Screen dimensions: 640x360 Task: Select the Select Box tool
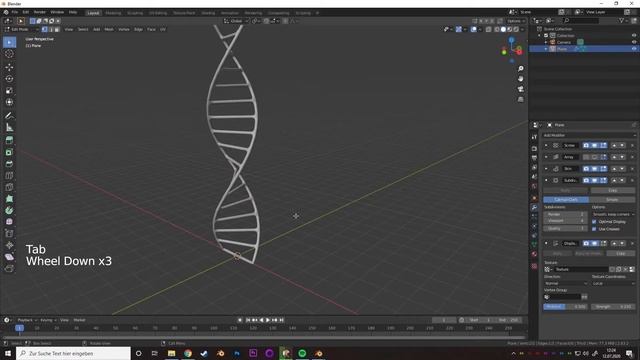point(9,42)
